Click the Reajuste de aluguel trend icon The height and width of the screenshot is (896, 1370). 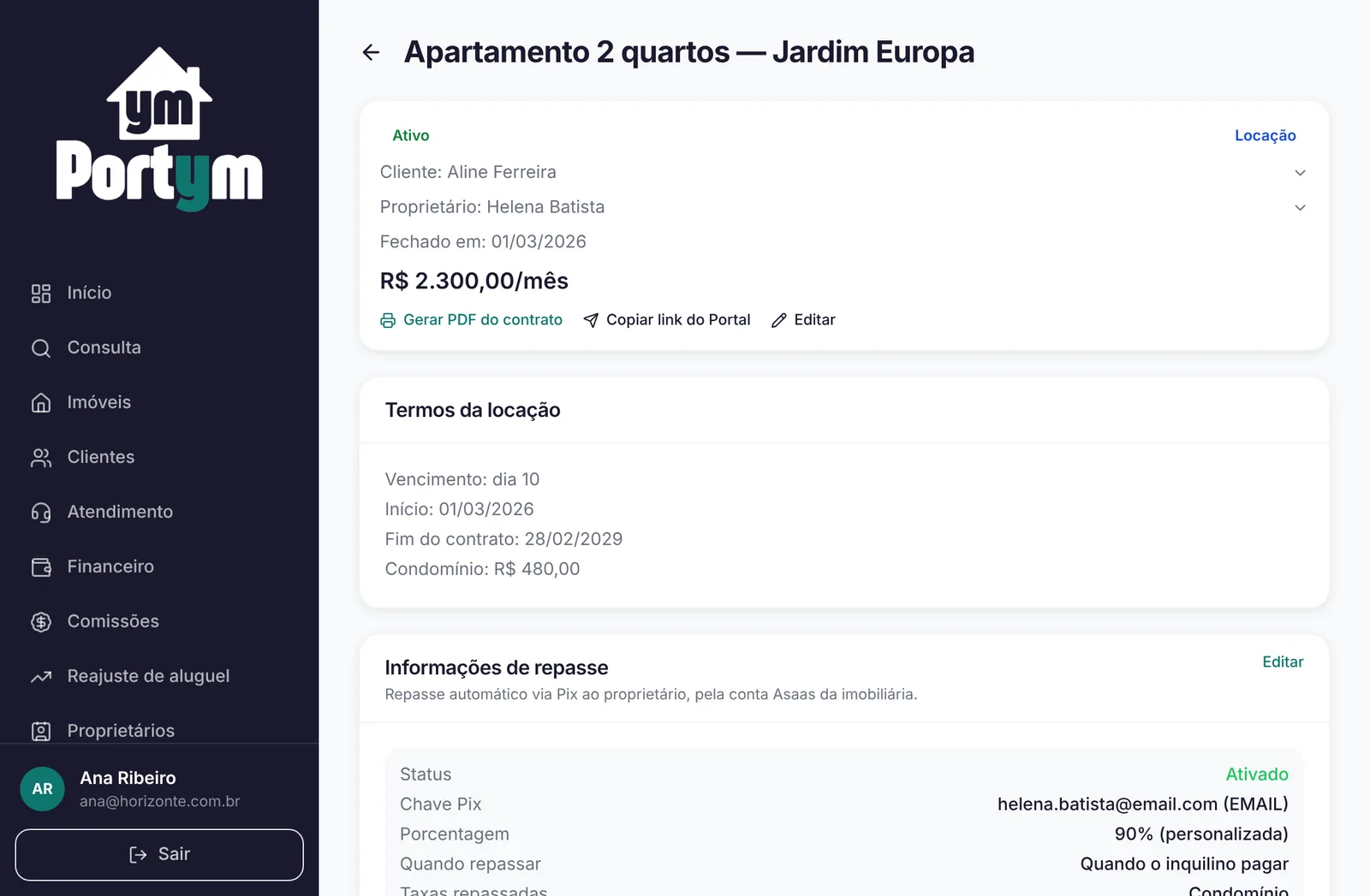[41, 677]
